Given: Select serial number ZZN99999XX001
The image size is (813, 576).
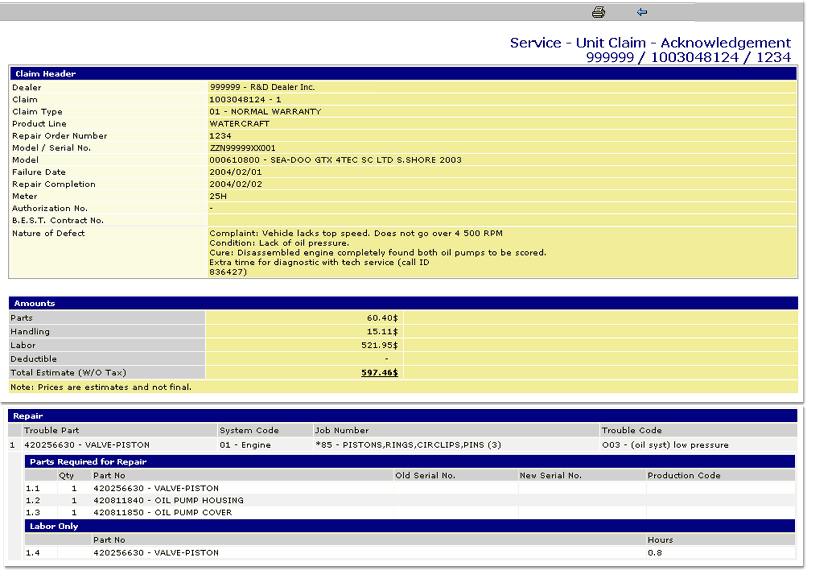Looking at the screenshot, I should (243, 148).
